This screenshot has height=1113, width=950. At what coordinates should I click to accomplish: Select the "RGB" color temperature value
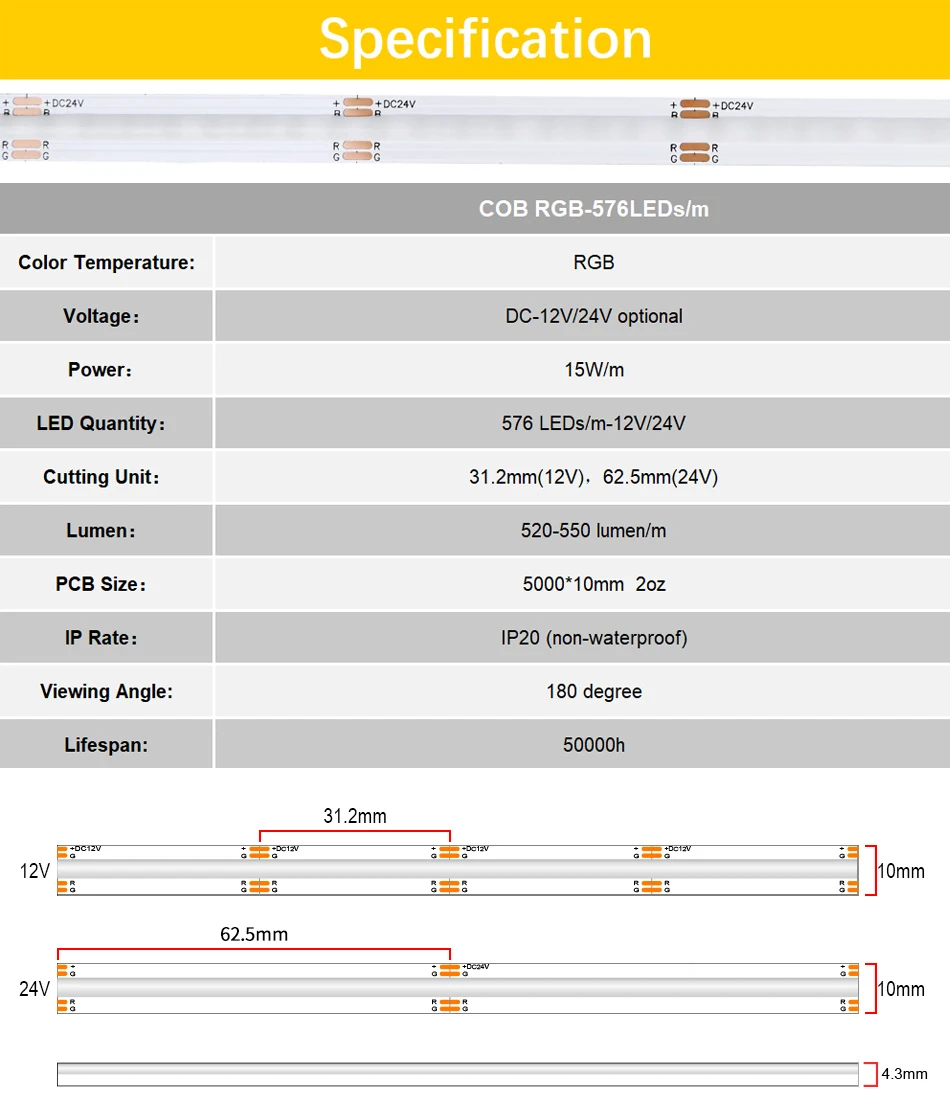[594, 263]
